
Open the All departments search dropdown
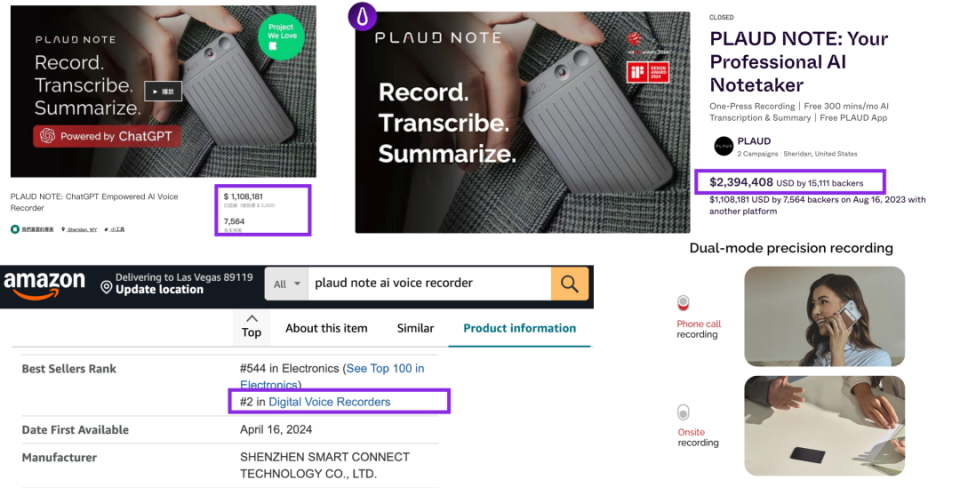pyautogui.click(x=287, y=284)
